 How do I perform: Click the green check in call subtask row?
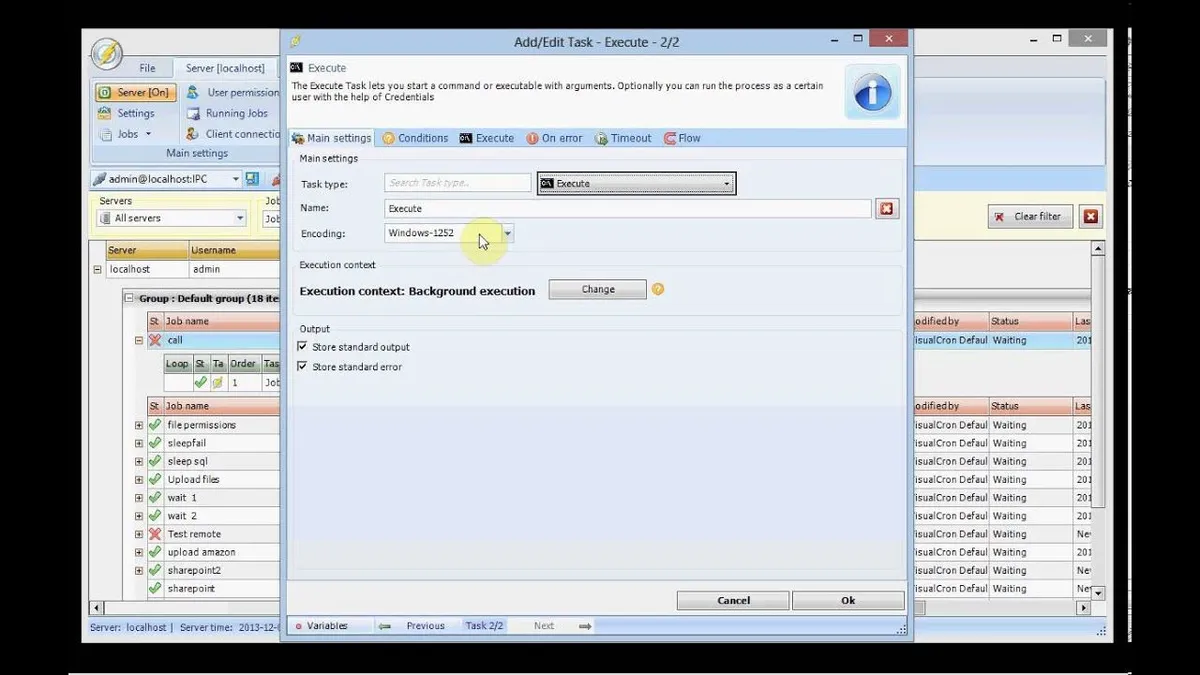pos(201,382)
